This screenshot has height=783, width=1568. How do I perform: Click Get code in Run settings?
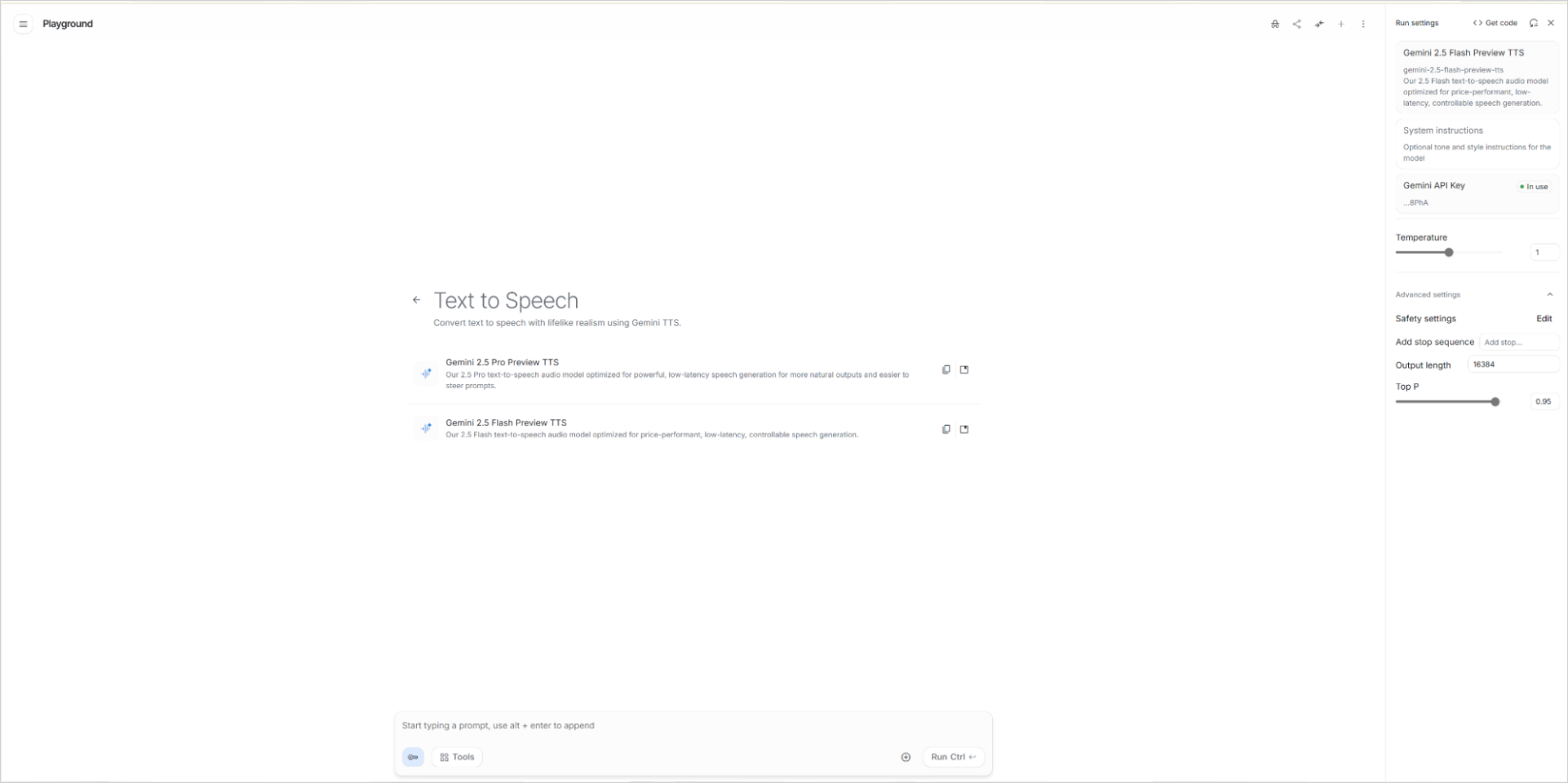pyautogui.click(x=1494, y=23)
